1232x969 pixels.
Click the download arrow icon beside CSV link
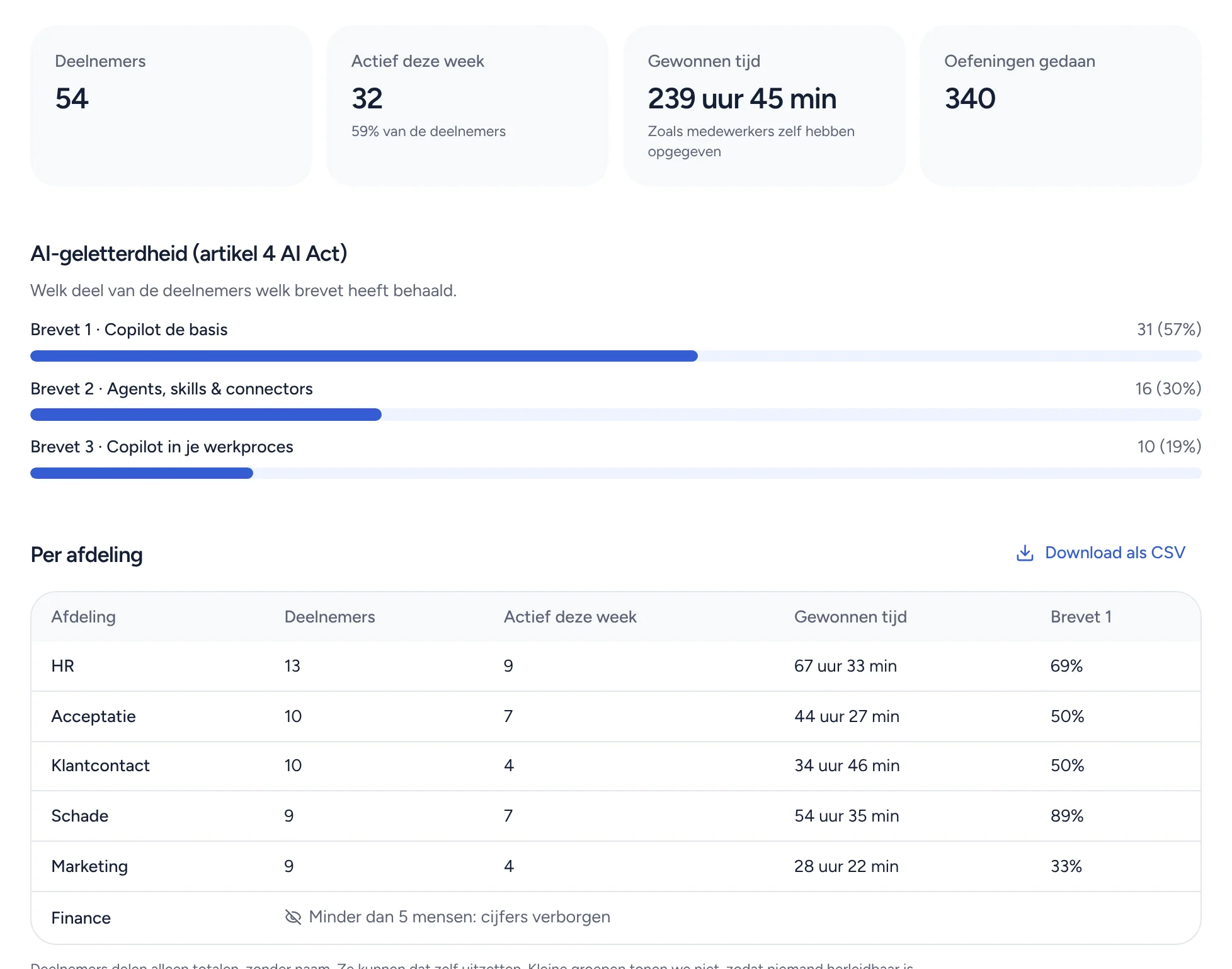(1025, 553)
